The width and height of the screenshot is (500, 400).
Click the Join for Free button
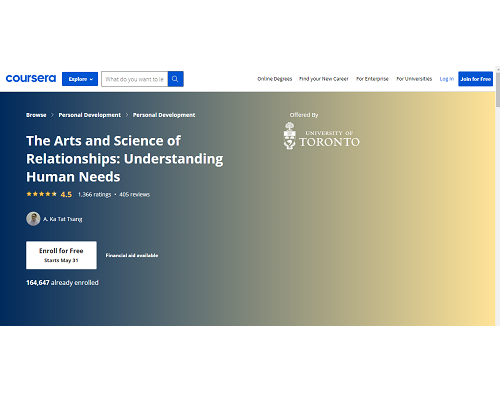click(x=476, y=79)
